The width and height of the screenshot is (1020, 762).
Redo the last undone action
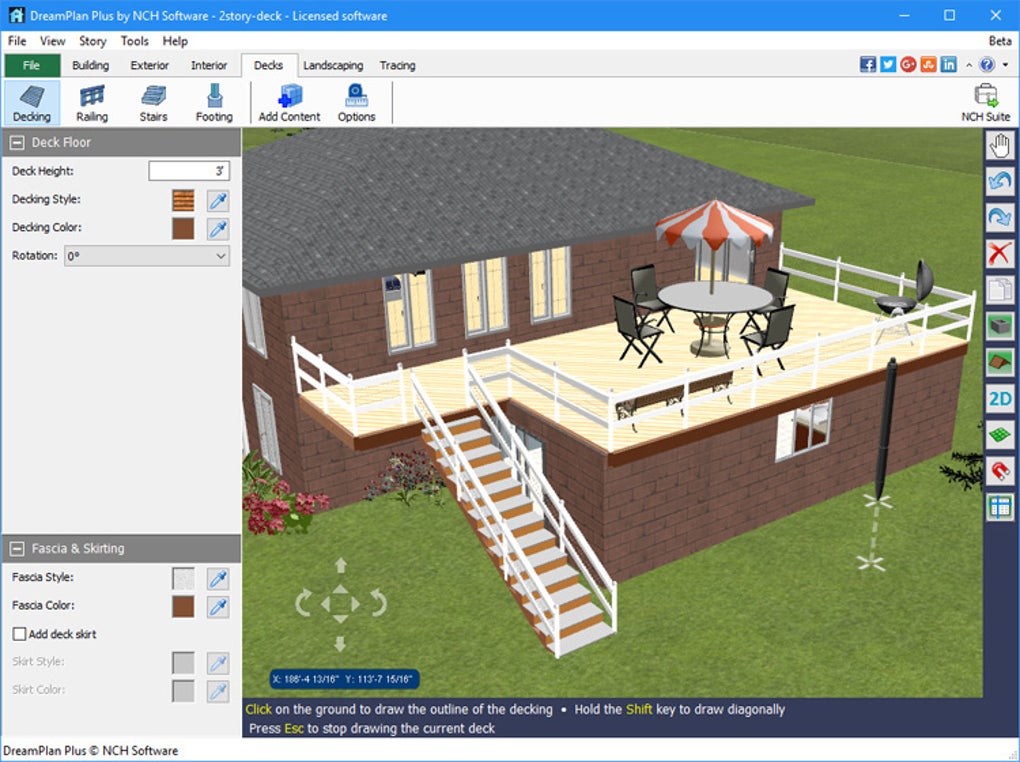click(999, 217)
